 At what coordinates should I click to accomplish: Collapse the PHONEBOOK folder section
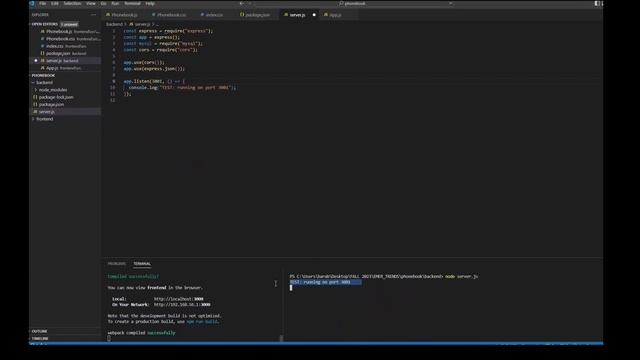click(x=43, y=76)
